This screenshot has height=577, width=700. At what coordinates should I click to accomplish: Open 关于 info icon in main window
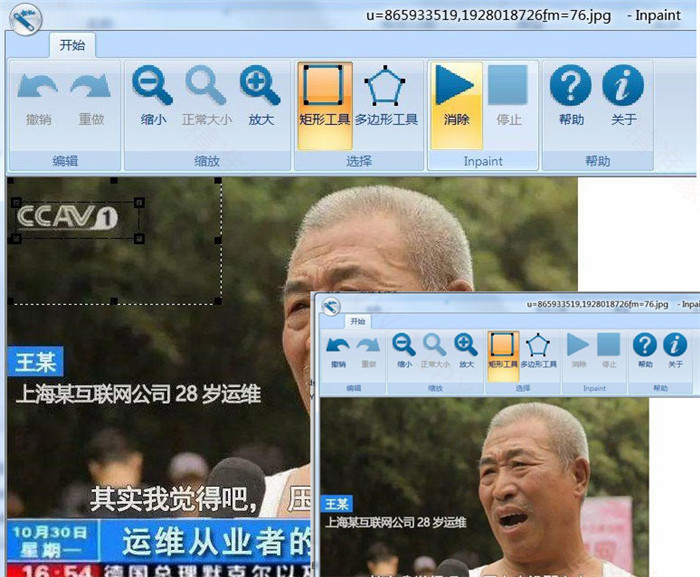(x=623, y=96)
